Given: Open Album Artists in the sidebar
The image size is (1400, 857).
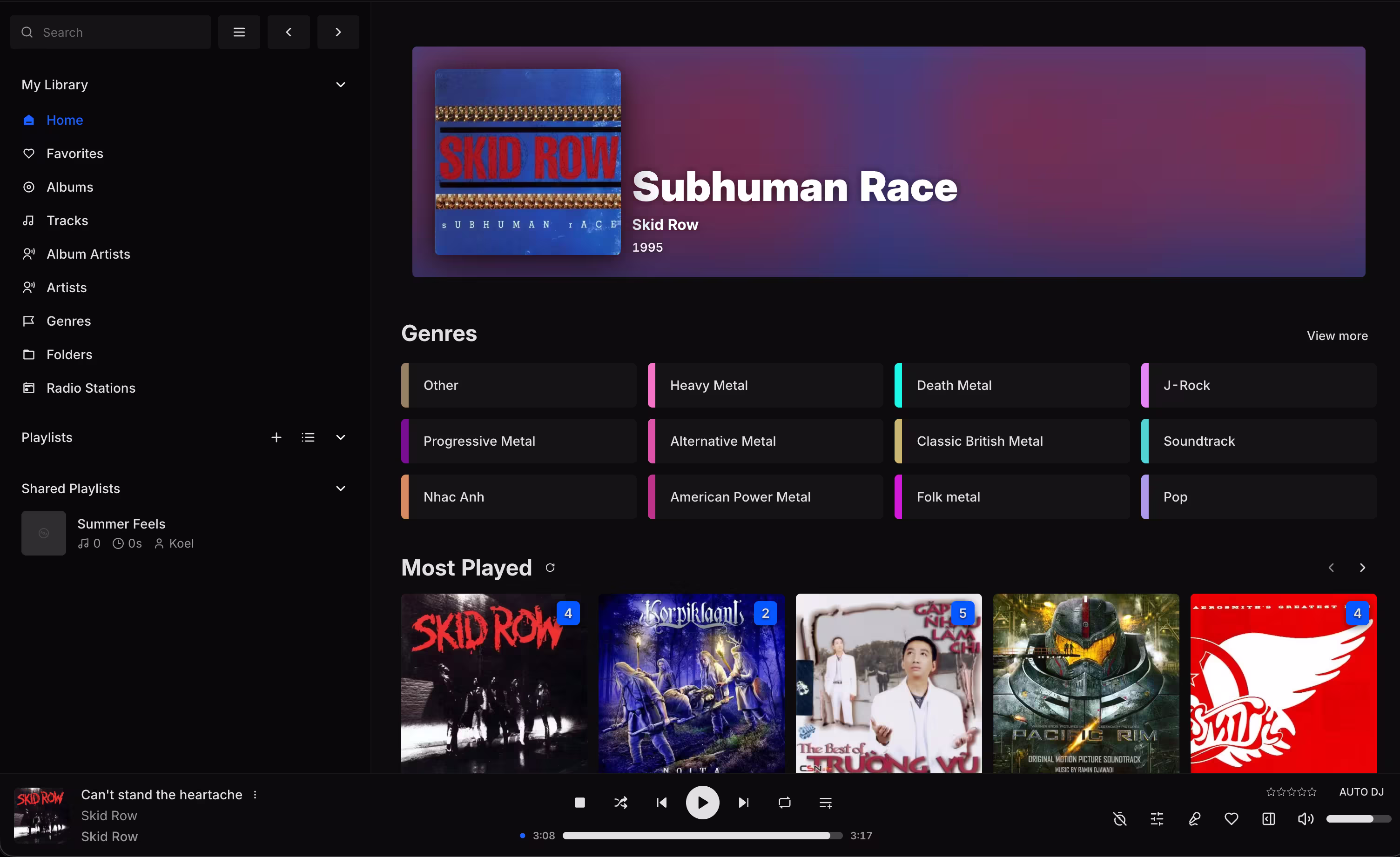Looking at the screenshot, I should coord(88,254).
